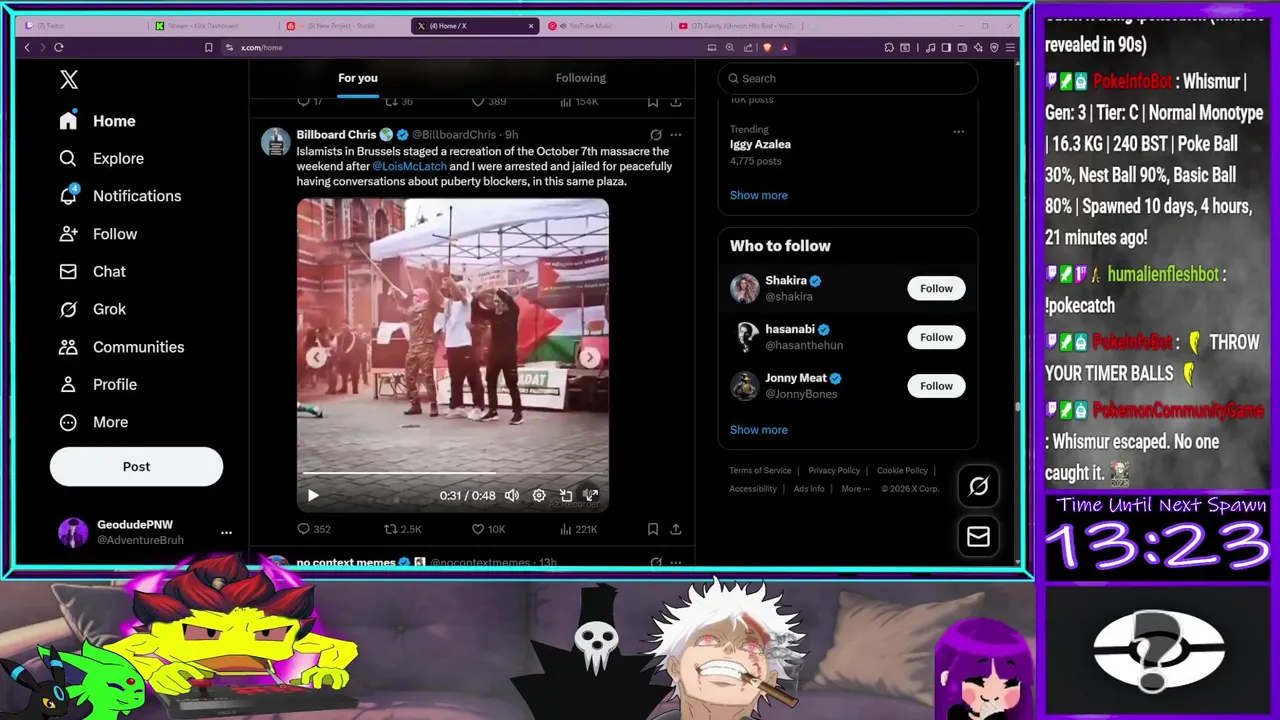Screen dimensions: 1280x720
Task: Close the Home / X browser tab
Action: [x=533, y=26]
